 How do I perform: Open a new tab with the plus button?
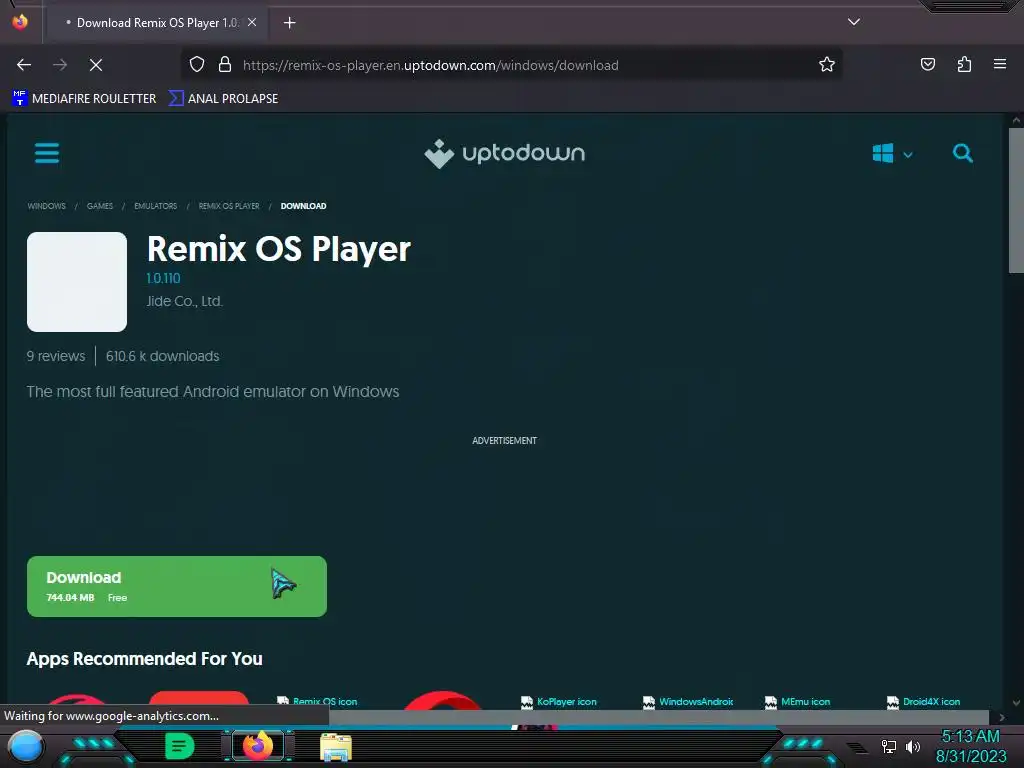point(289,23)
